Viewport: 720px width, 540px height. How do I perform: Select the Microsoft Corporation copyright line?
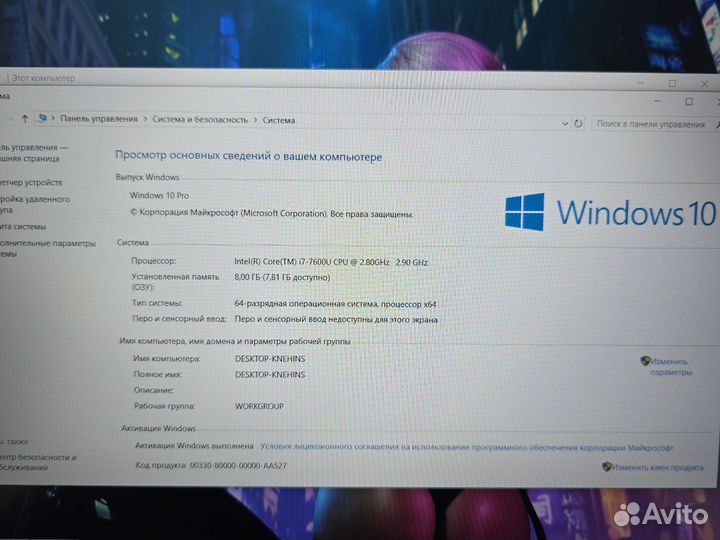(271, 213)
